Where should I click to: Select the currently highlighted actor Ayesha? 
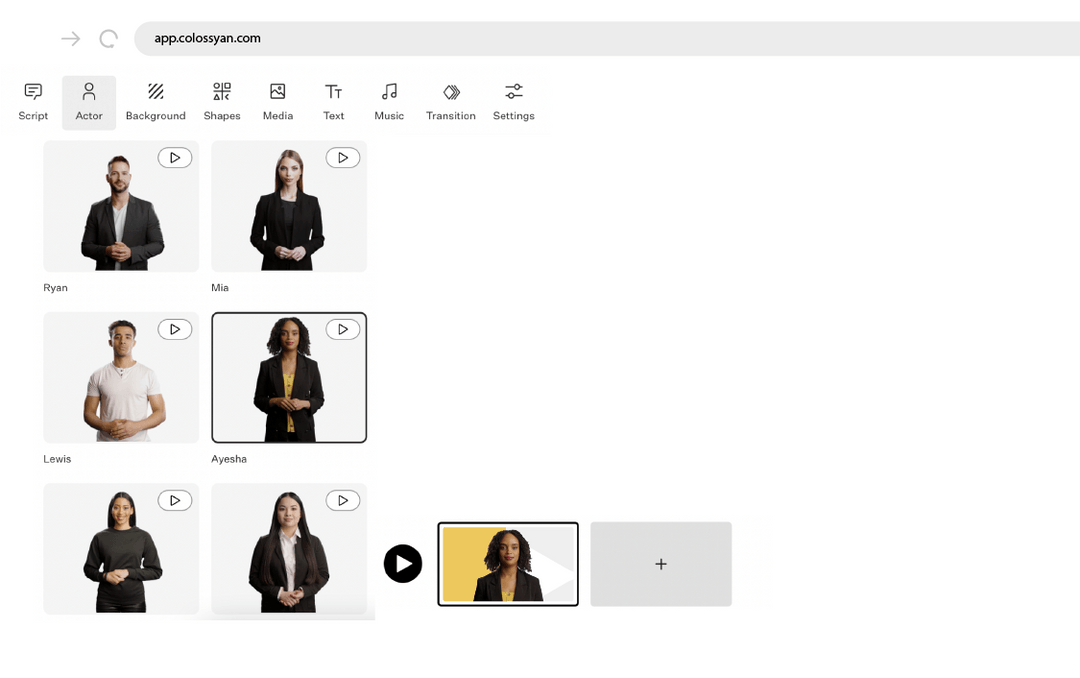289,378
